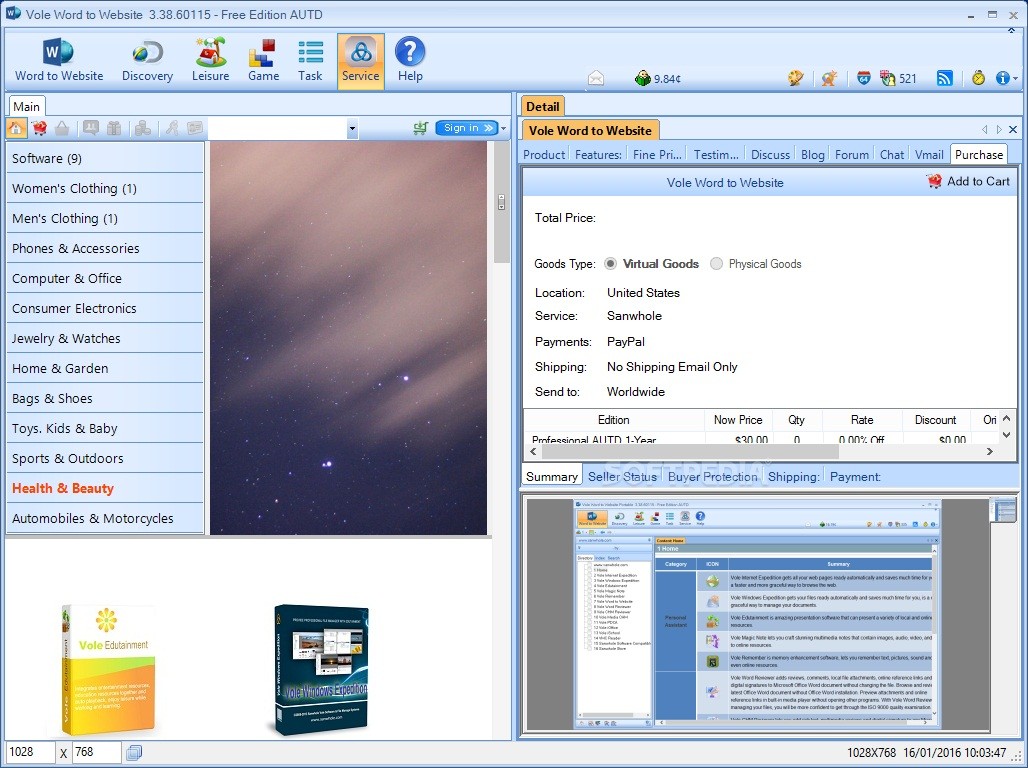
Task: Open the paint palette theme icon
Action: 795,79
